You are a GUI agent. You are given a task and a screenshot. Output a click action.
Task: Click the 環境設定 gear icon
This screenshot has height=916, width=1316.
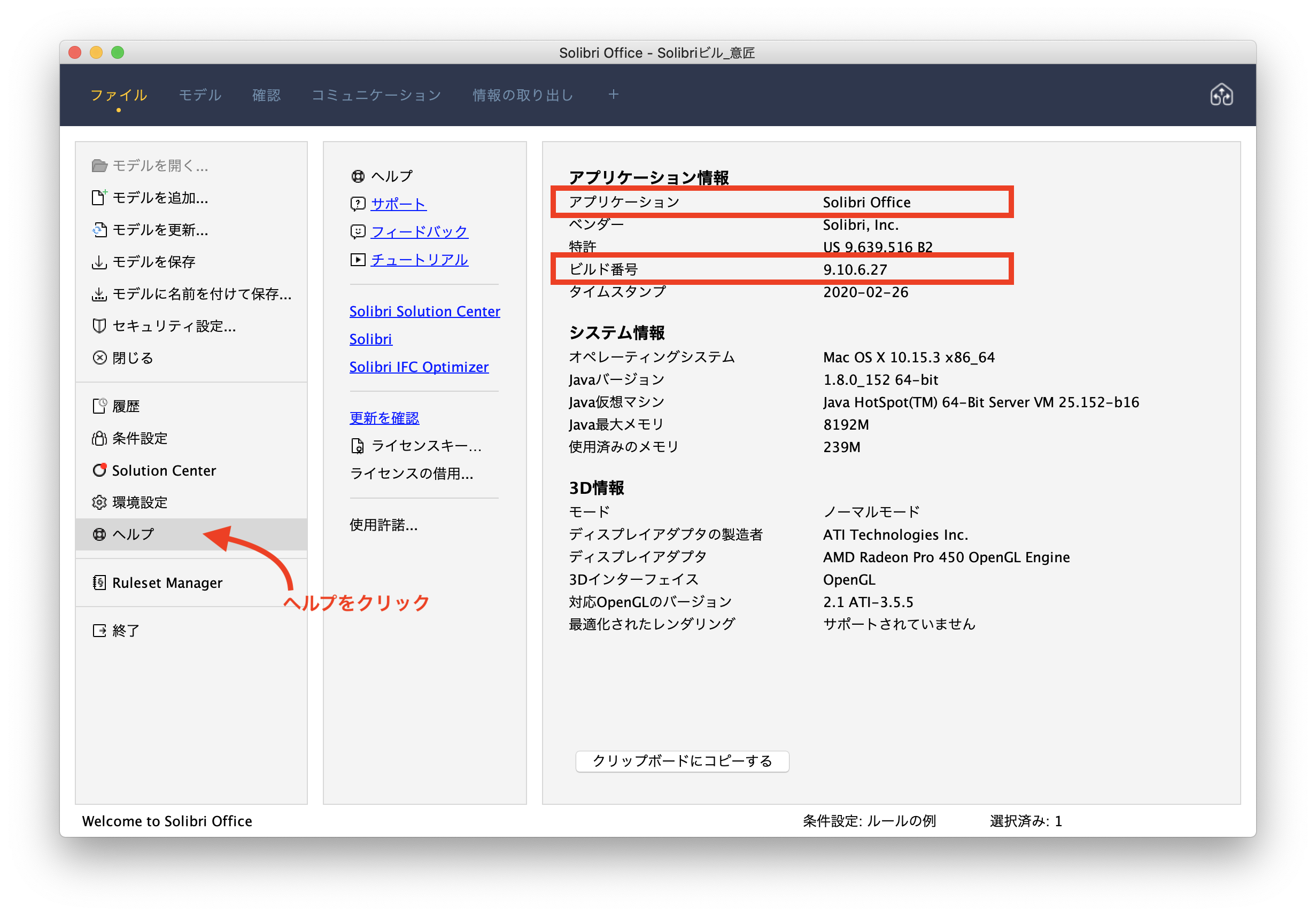(99, 502)
